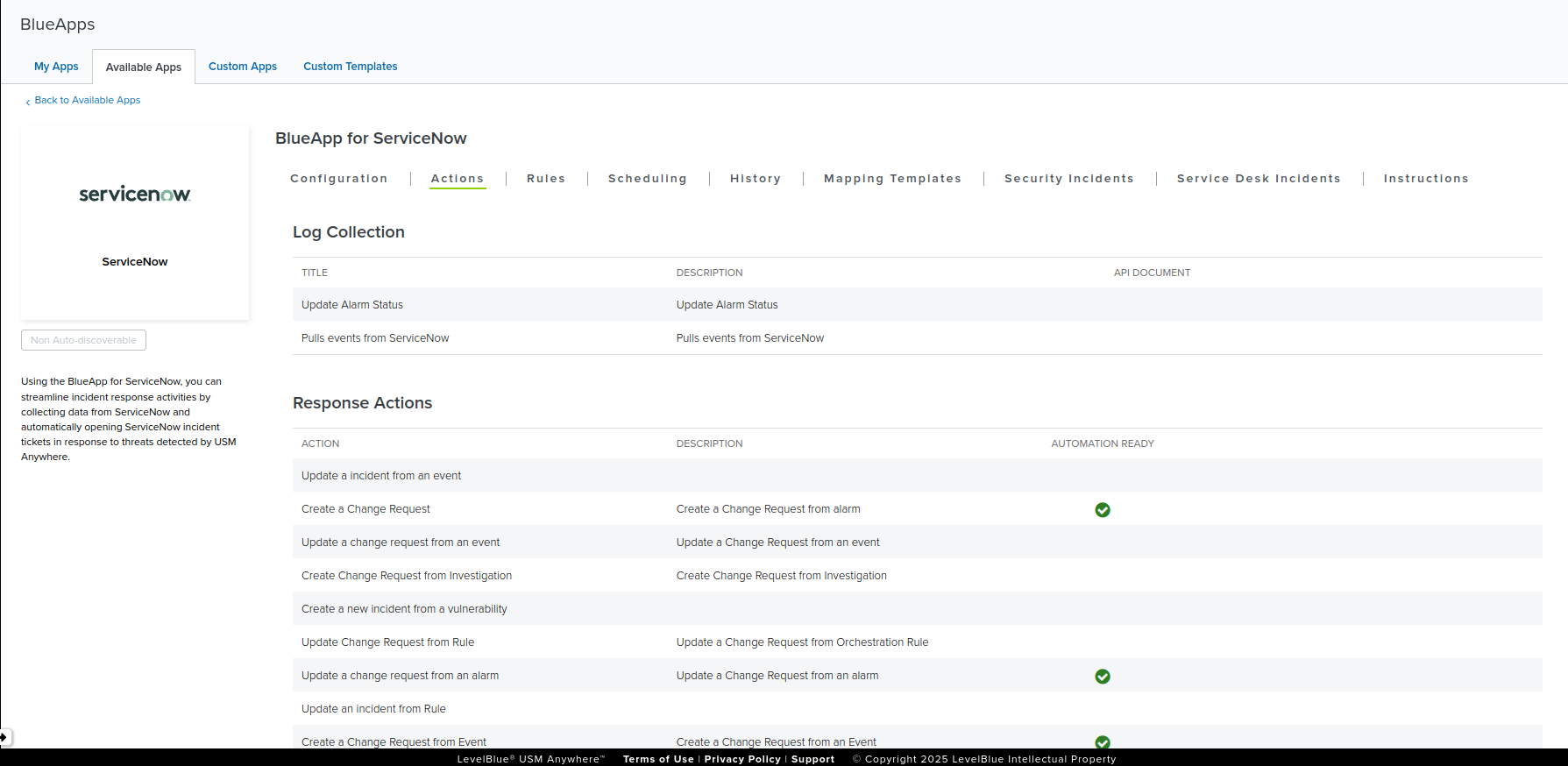This screenshot has height=766, width=1568.
Task: Click Support link in footer
Action: (812, 759)
